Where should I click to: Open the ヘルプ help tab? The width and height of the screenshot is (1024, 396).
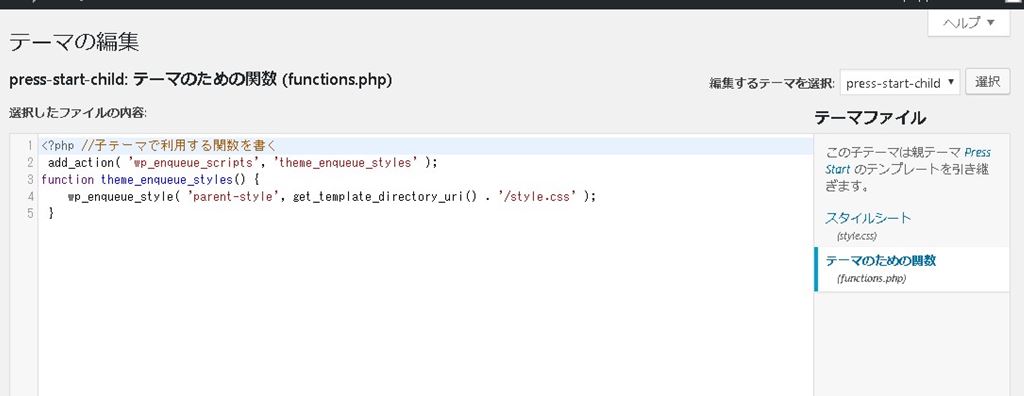pos(968,24)
